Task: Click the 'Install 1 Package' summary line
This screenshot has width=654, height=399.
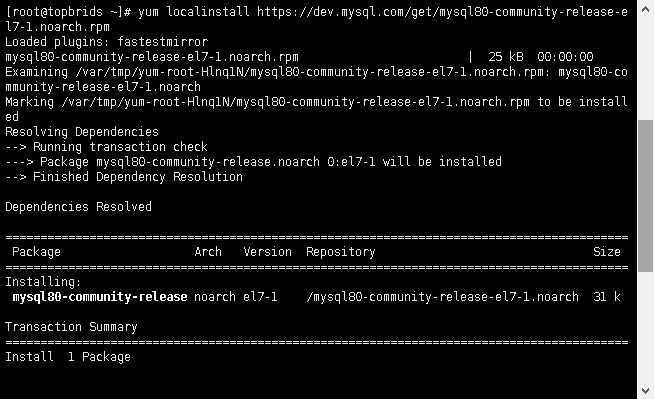Action: coord(68,357)
